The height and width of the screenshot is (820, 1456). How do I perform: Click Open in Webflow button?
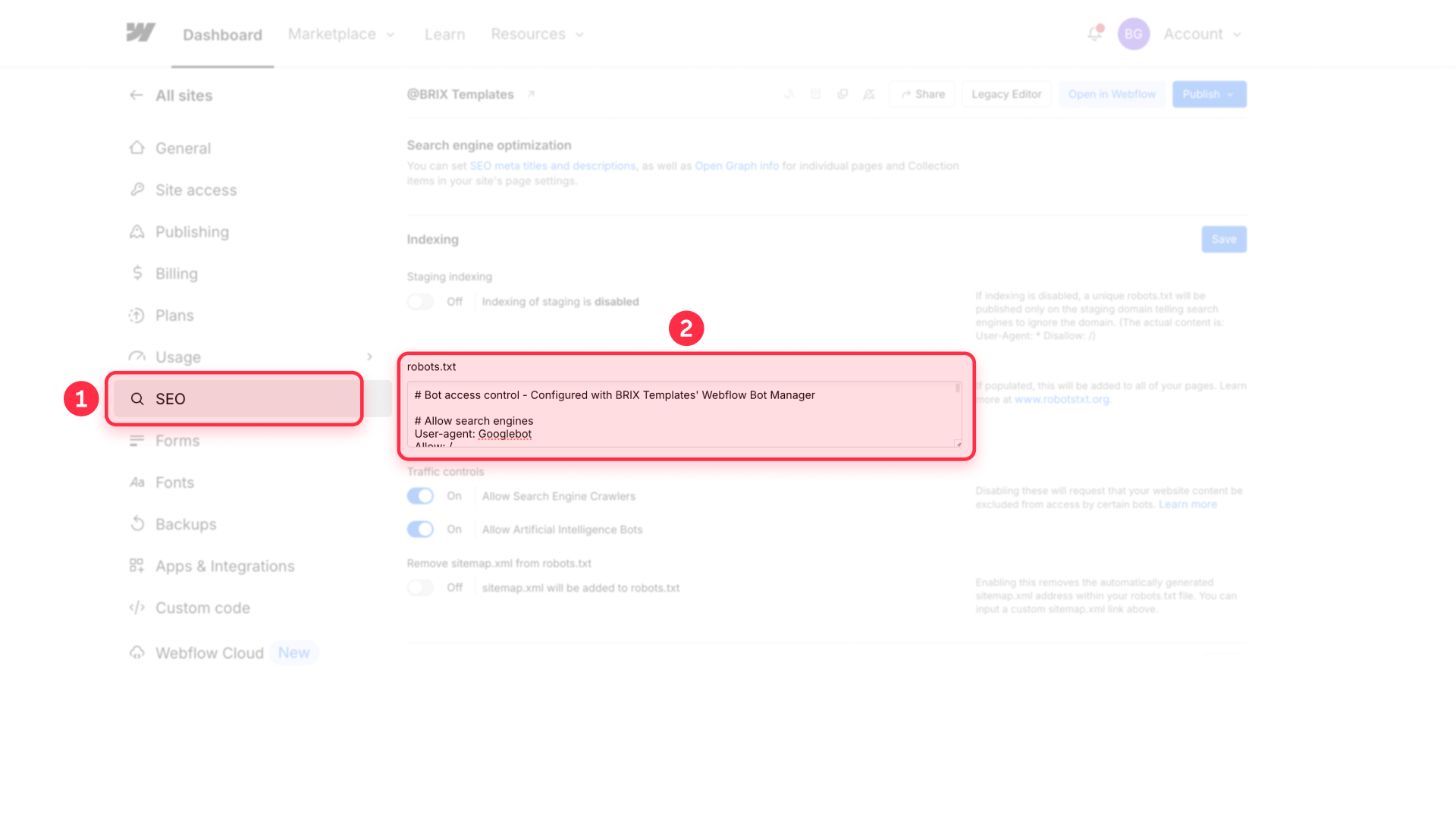click(1112, 94)
